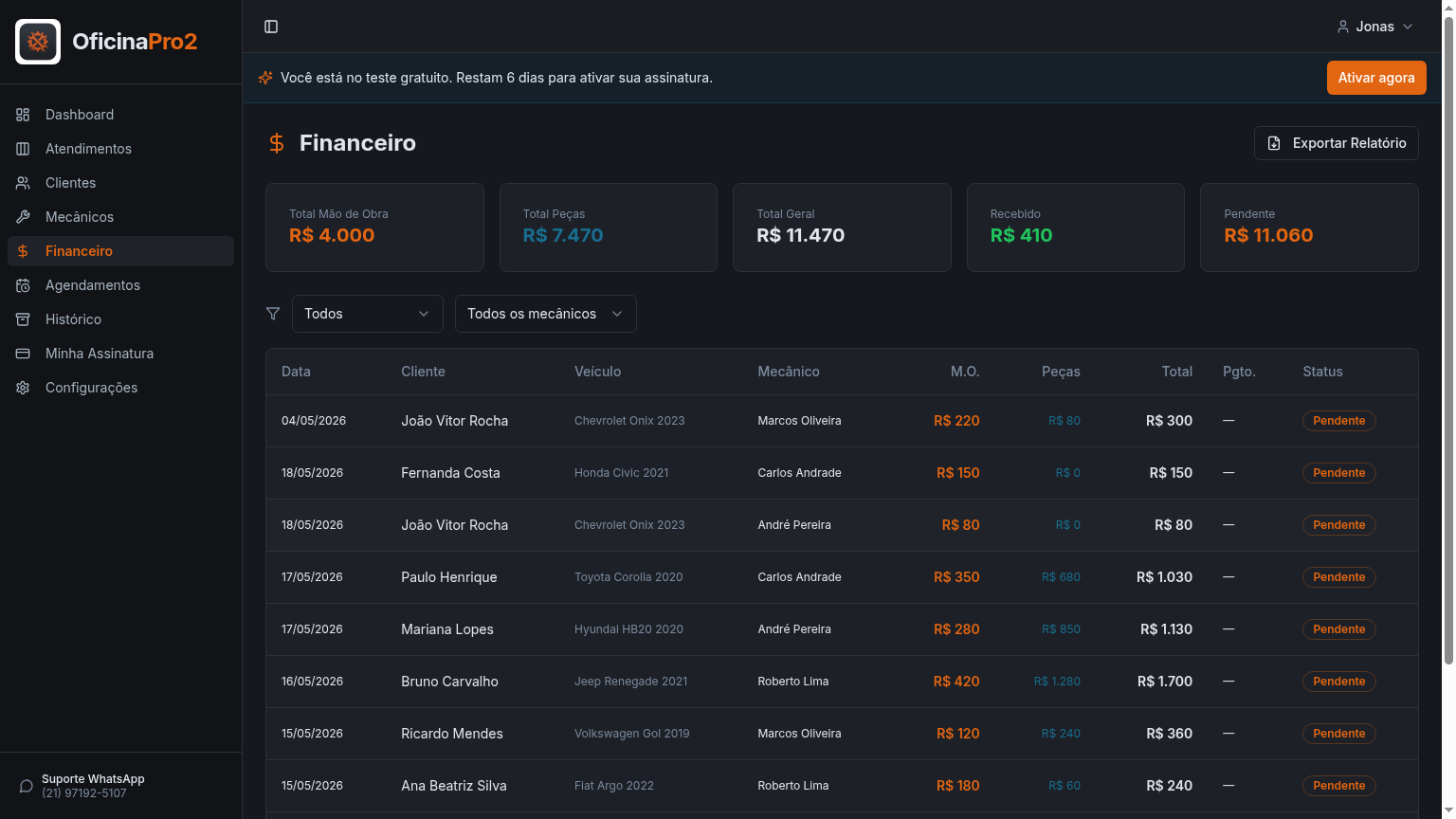Open the Todos status filter dropdown
The height and width of the screenshot is (819, 1456).
click(368, 314)
